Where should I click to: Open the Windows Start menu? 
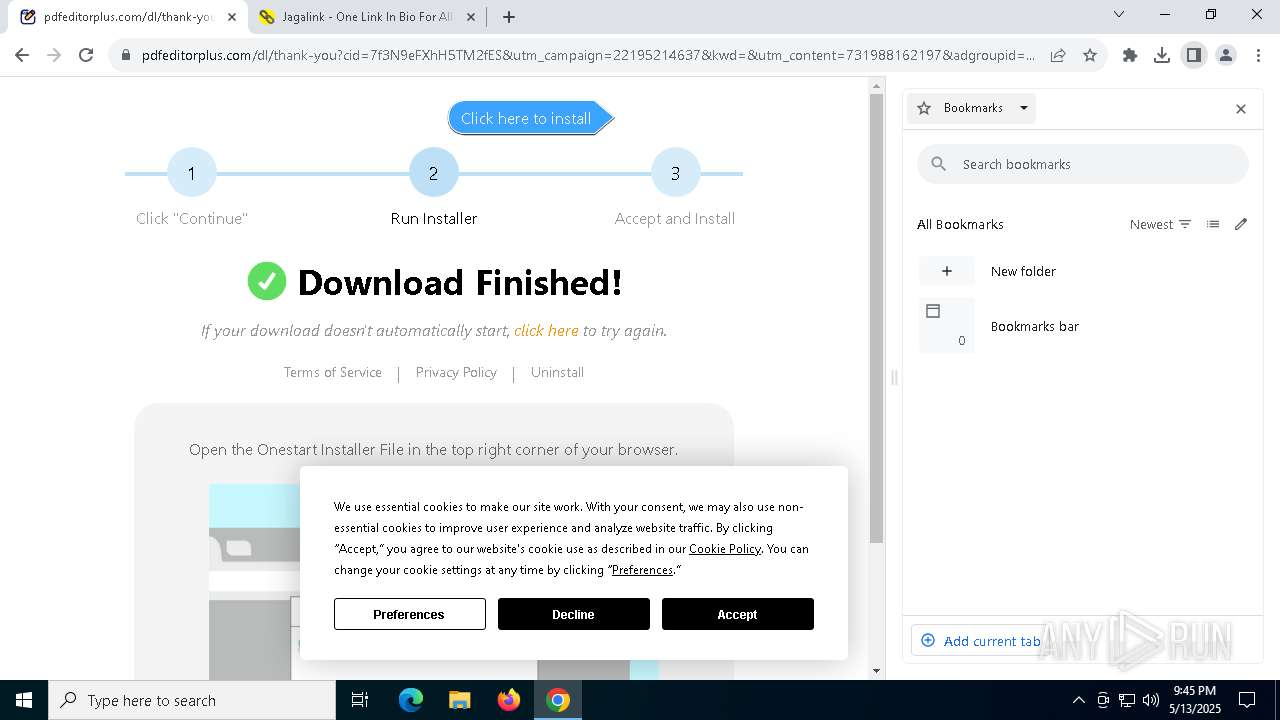click(24, 700)
